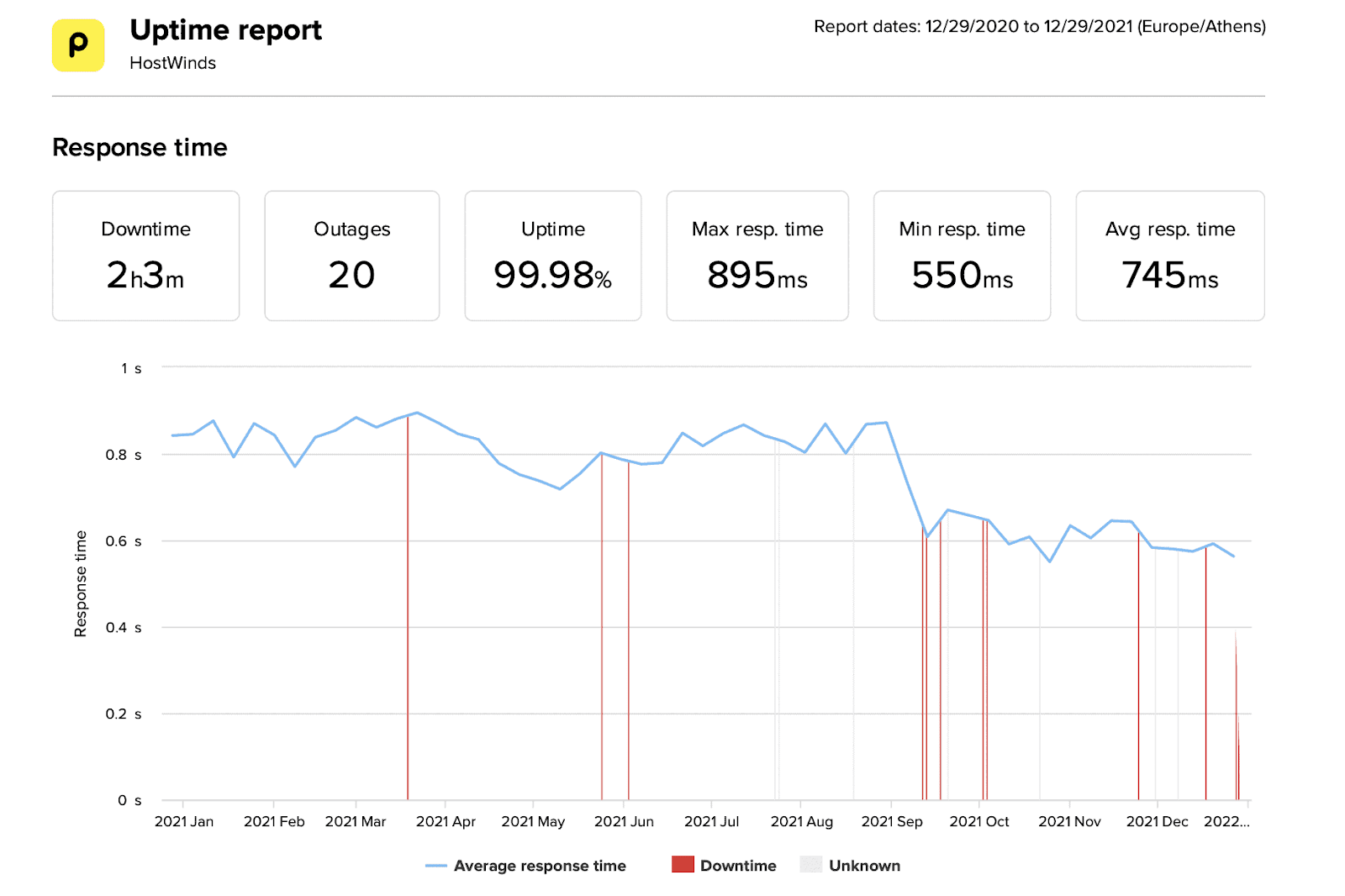This screenshot has height=896, width=1345.
Task: Click the blue response time legend line
Action: pyautogui.click(x=435, y=866)
